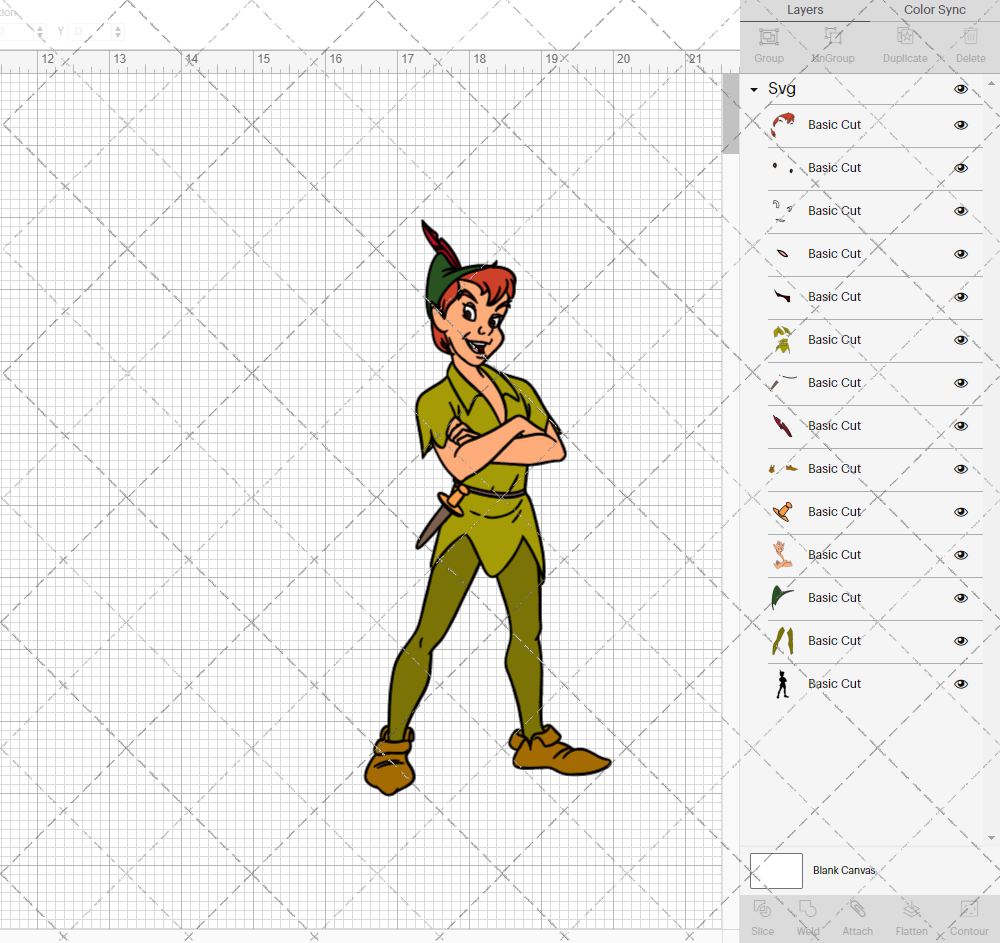Viewport: 1000px width, 943px height.
Task: Switch to the Color Sync tab
Action: click(x=934, y=10)
